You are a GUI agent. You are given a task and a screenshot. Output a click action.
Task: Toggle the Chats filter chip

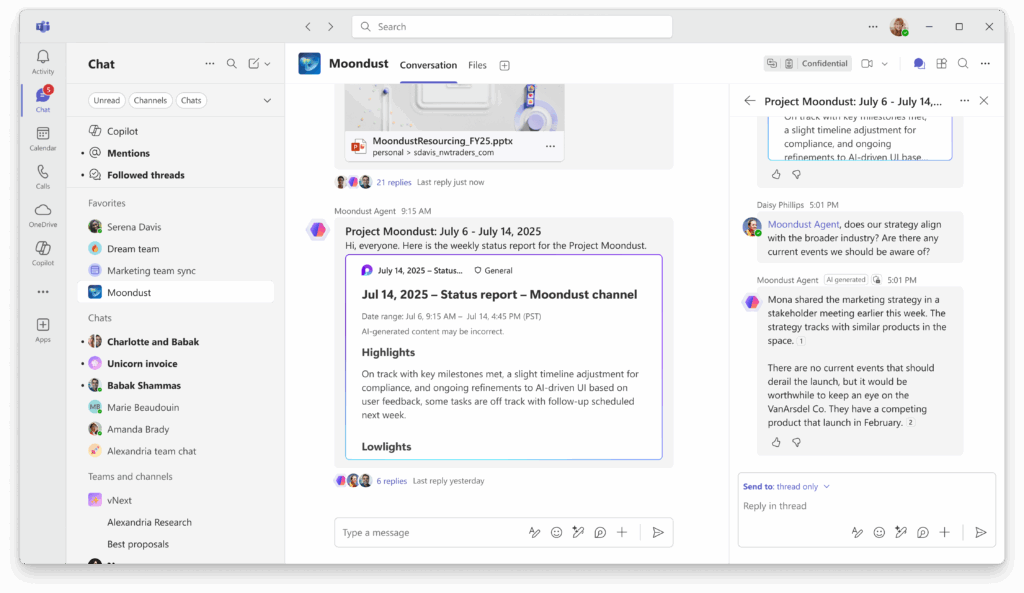(191, 100)
